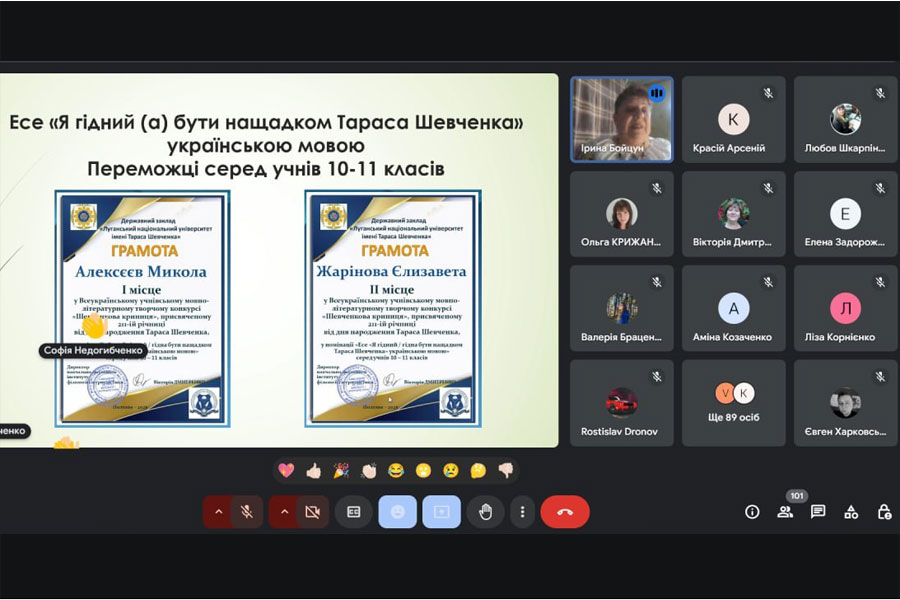Click muted mic icon on Елена Задорож tile
Image resolution: width=900 pixels, height=600 pixels.
coord(880,188)
